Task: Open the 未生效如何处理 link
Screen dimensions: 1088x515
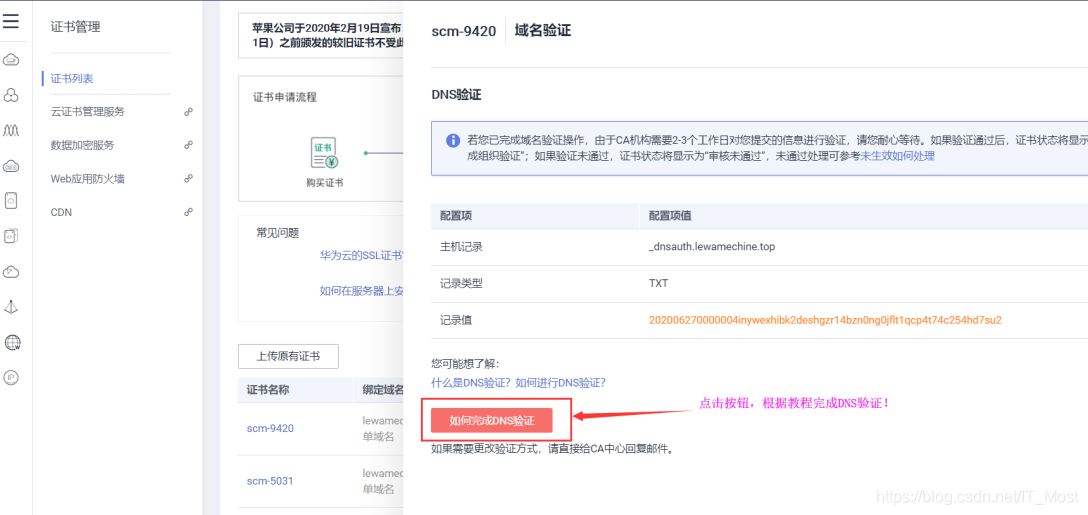Action: click(x=898, y=156)
